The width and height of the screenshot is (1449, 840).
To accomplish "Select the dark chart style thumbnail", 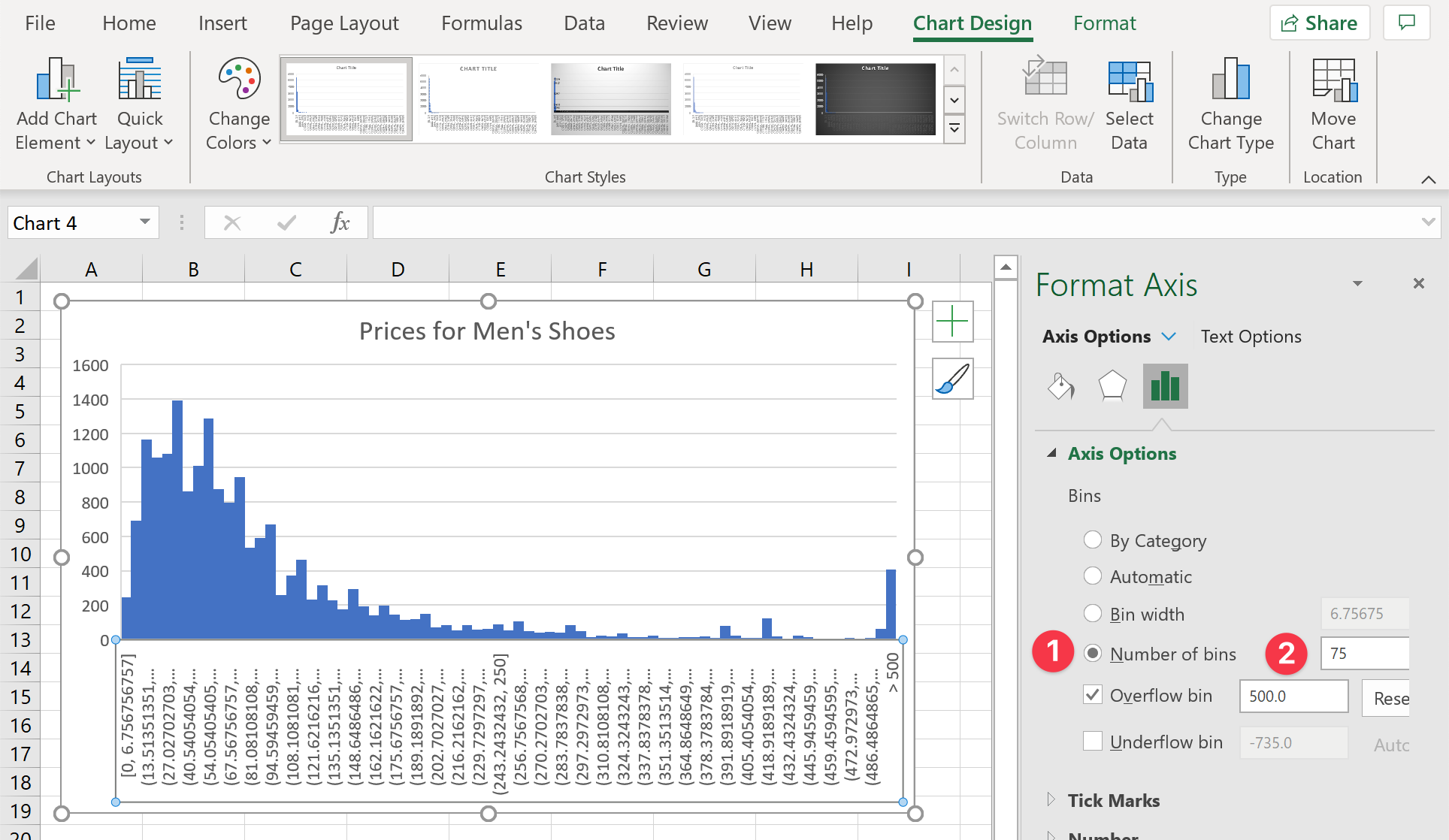I will pyautogui.click(x=875, y=99).
